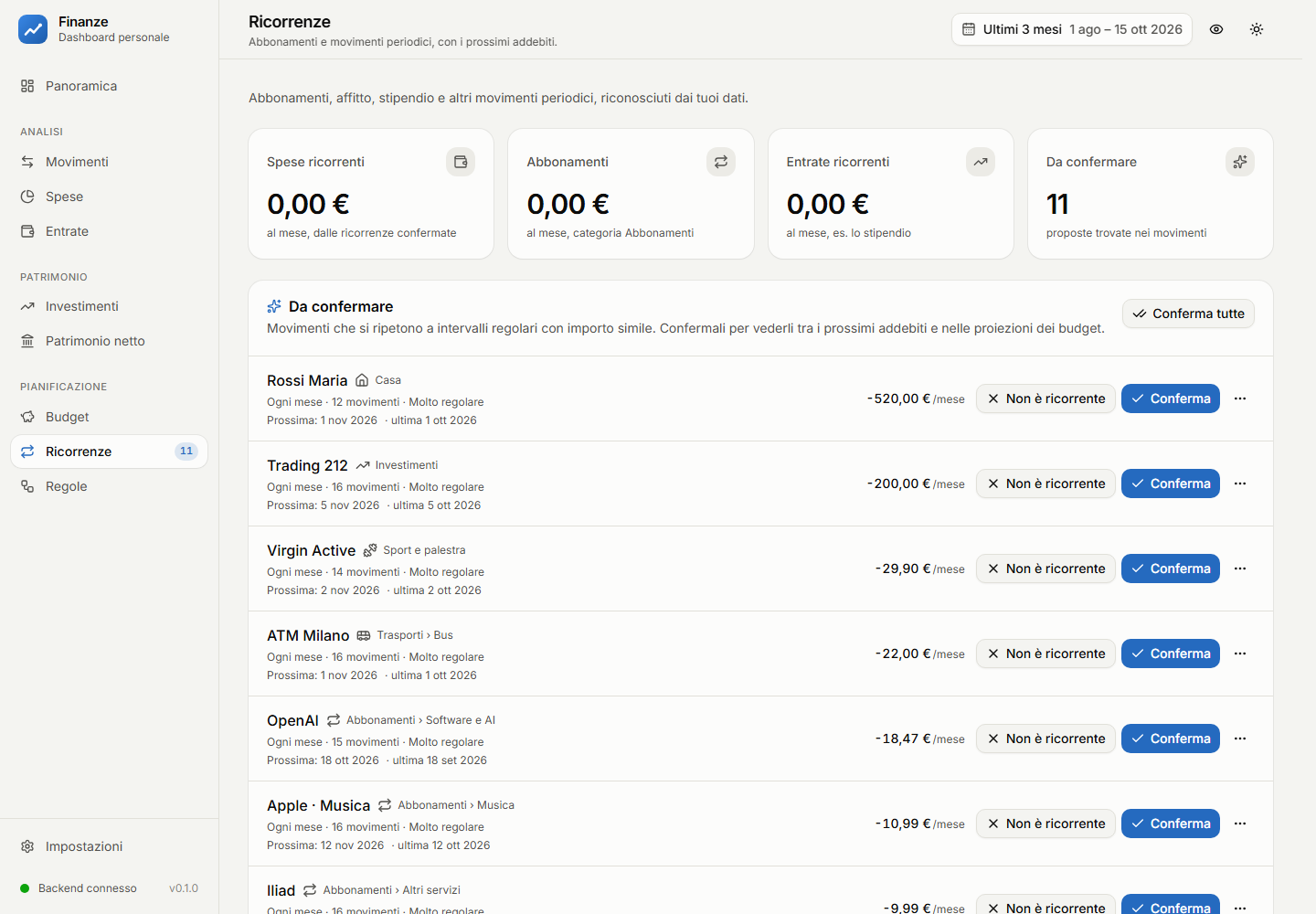Viewport: 1316px width, 914px height.
Task: Mark Trading 212 as Non è ricorrente
Action: point(1045,484)
